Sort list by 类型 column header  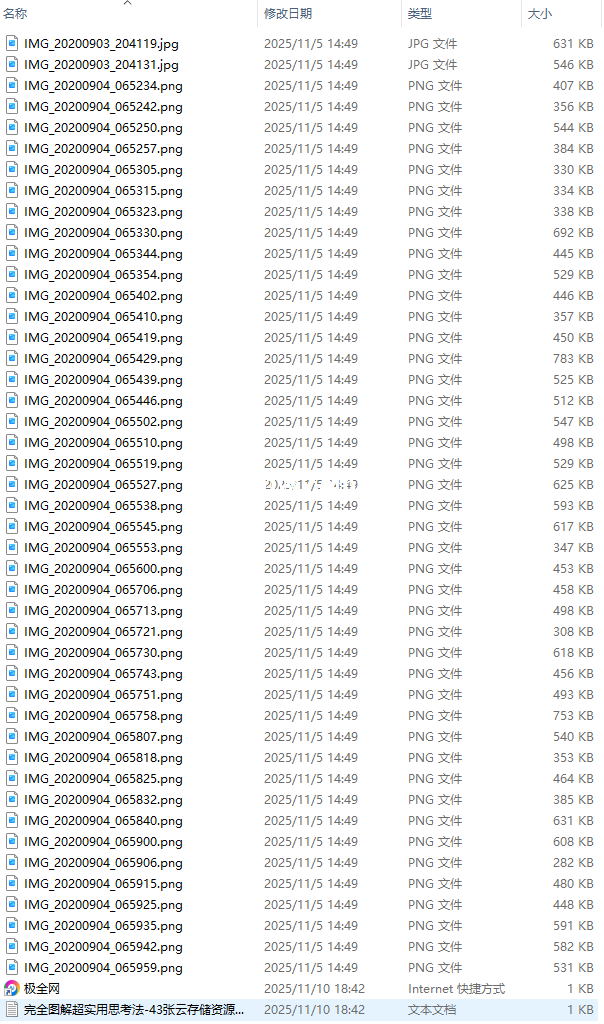420,14
